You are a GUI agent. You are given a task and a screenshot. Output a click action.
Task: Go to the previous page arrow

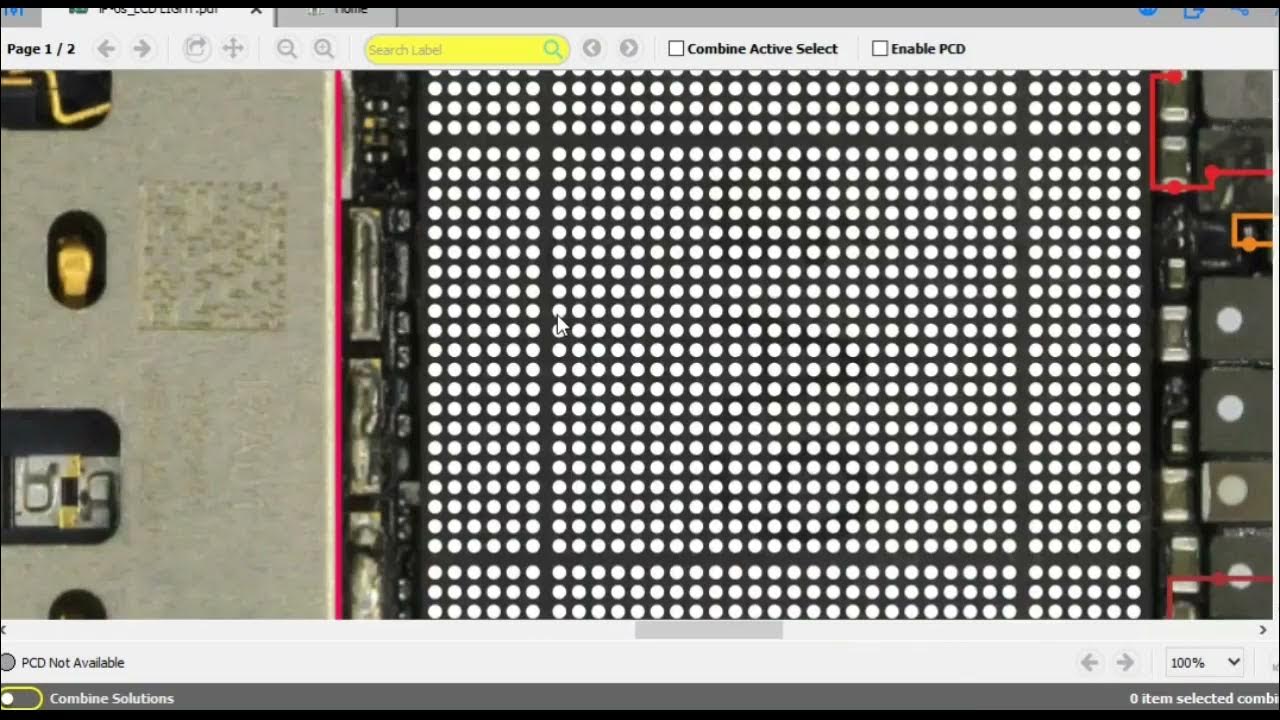click(106, 48)
